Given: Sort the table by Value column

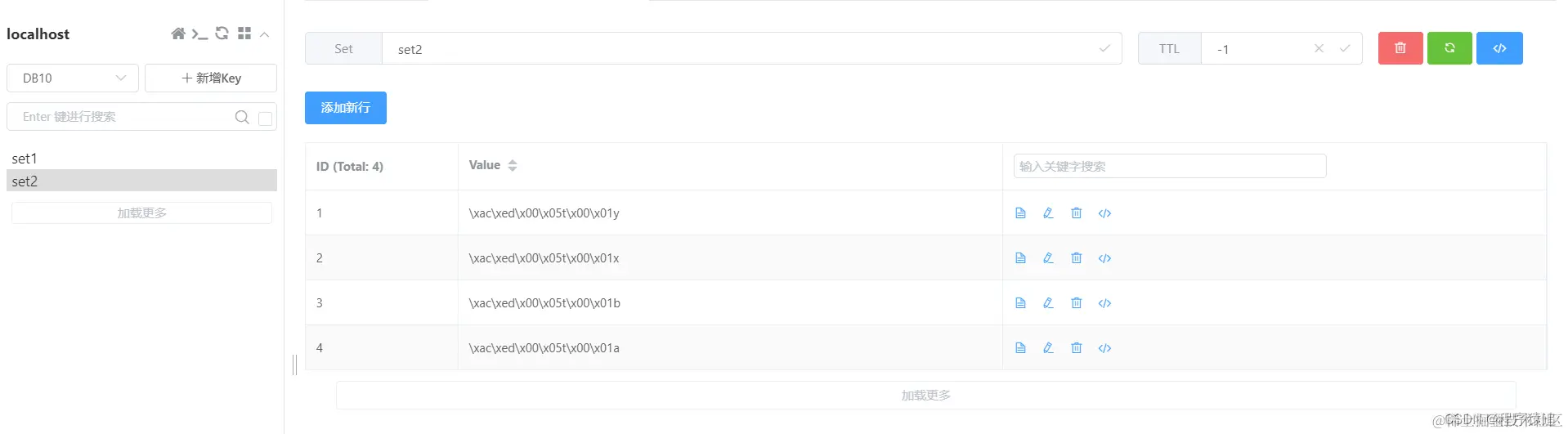Looking at the screenshot, I should pos(513,165).
